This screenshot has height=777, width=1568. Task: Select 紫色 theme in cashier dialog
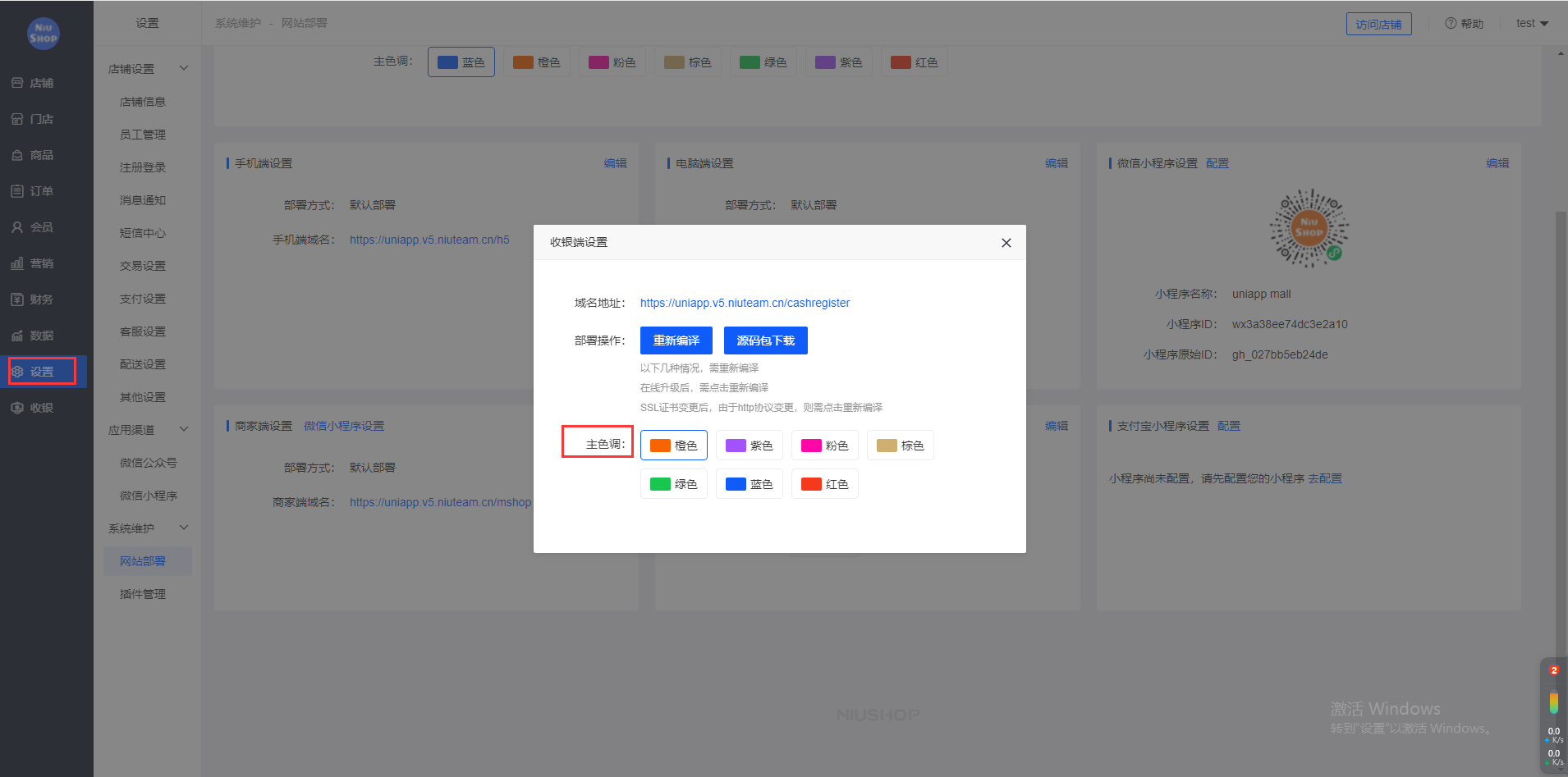click(x=750, y=446)
